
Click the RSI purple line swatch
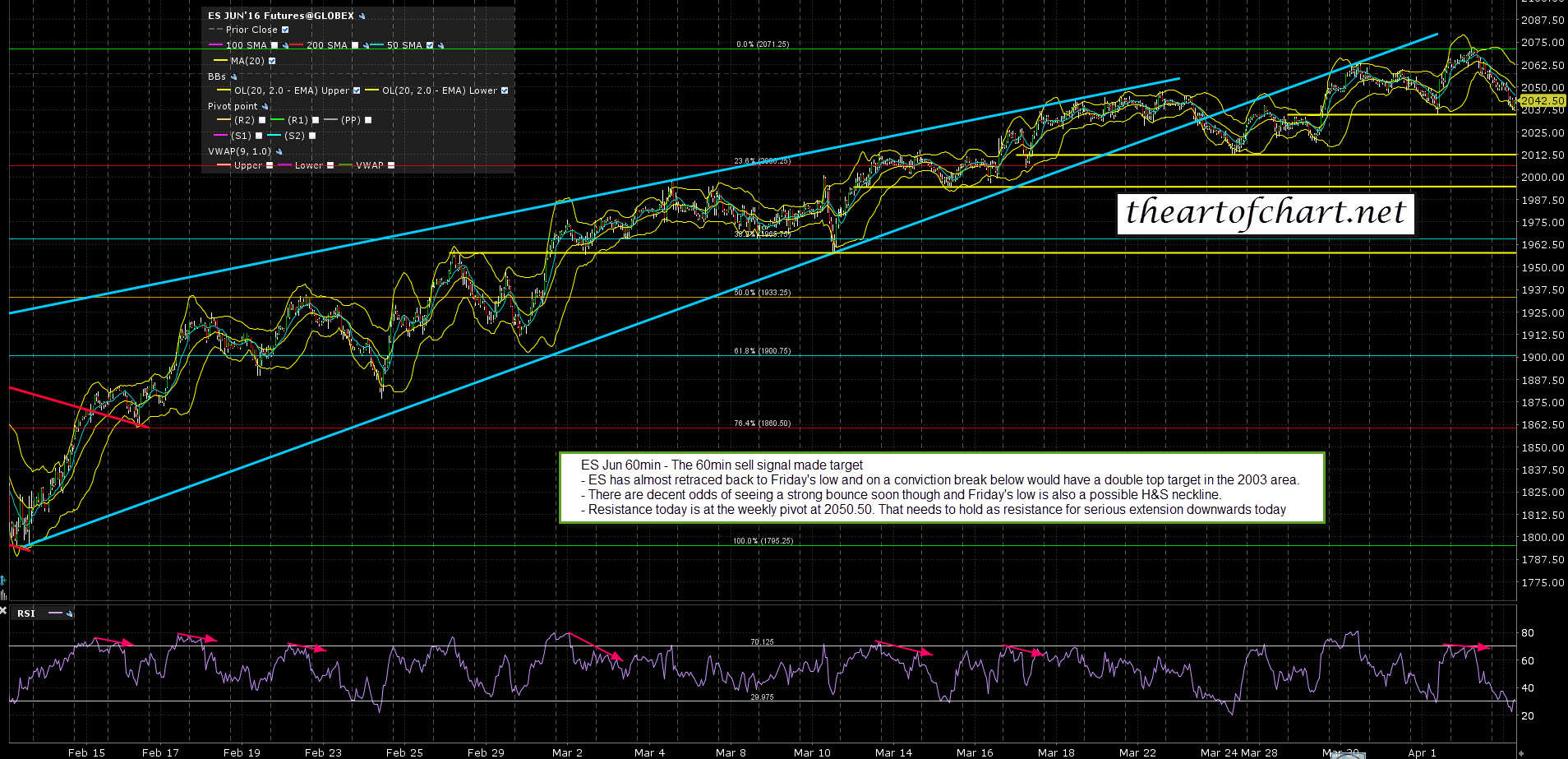point(55,613)
